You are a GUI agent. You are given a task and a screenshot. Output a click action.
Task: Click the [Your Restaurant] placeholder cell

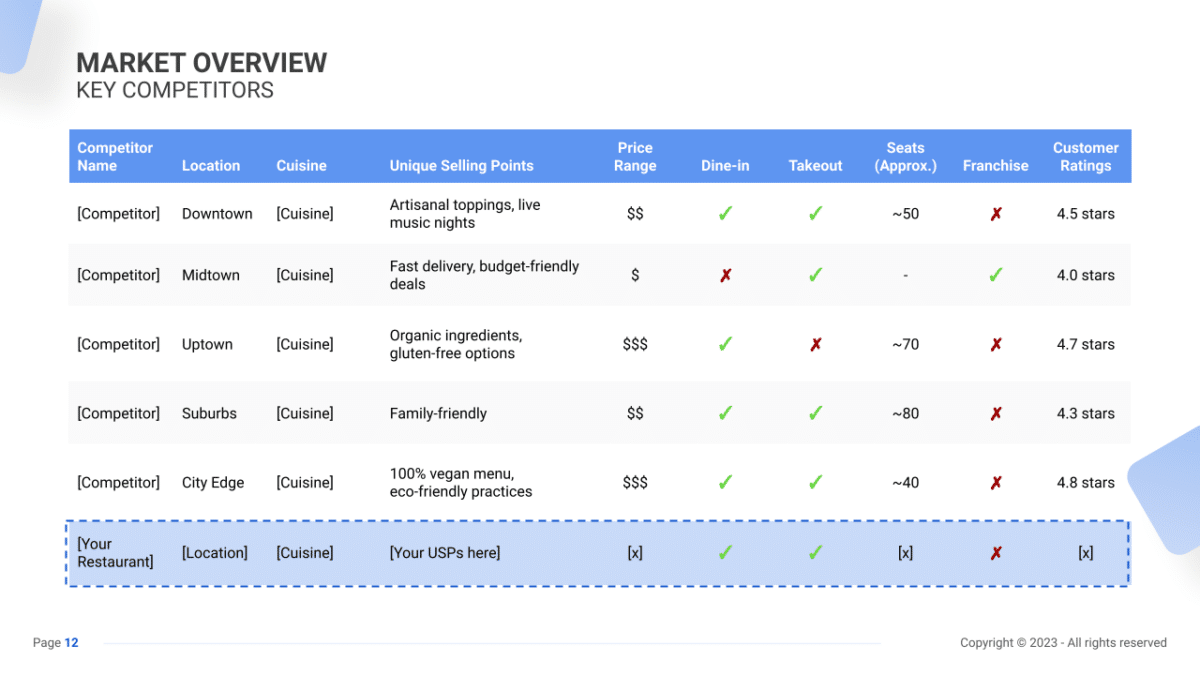[114, 552]
